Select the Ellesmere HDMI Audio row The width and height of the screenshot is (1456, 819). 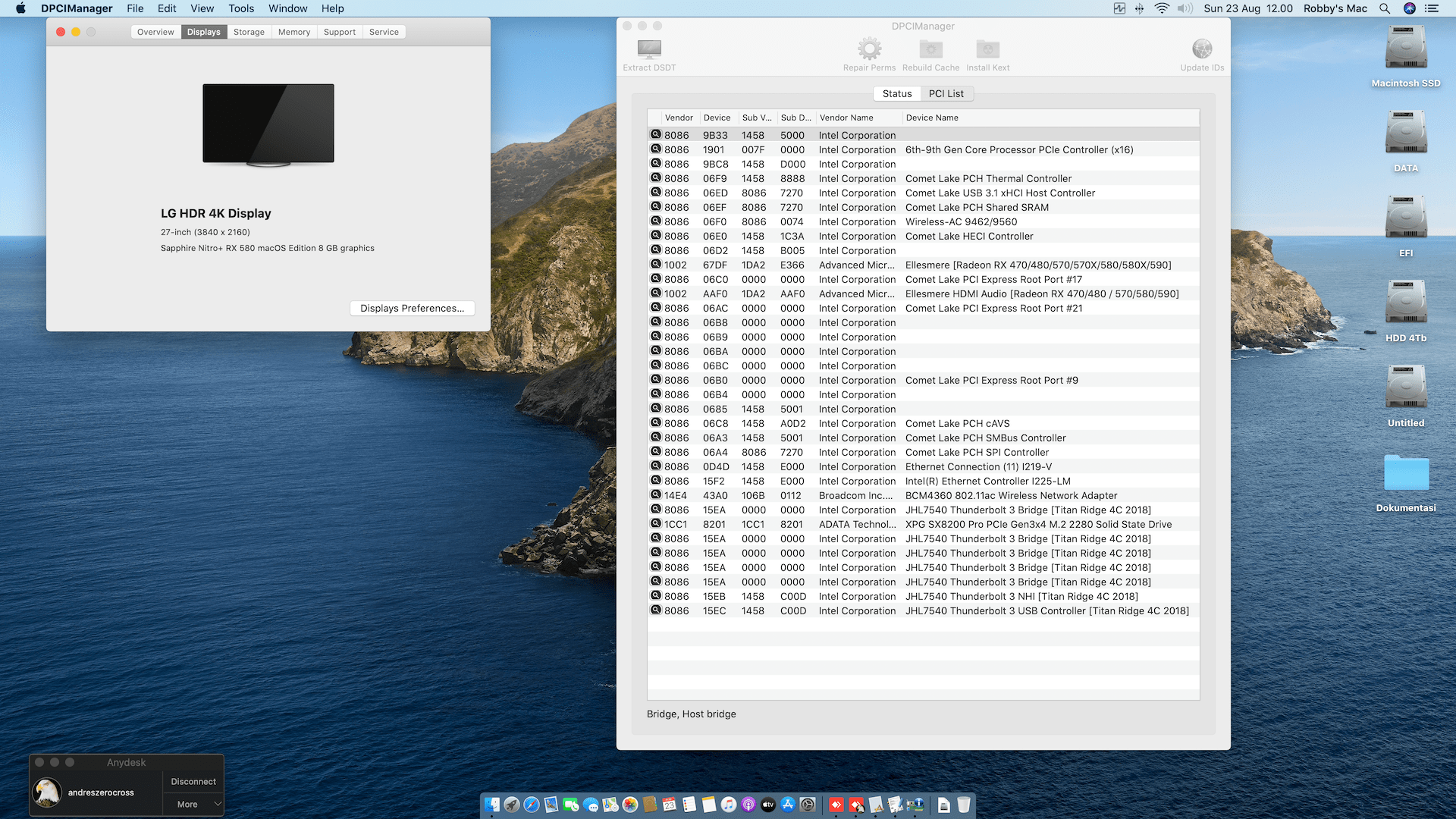click(924, 293)
